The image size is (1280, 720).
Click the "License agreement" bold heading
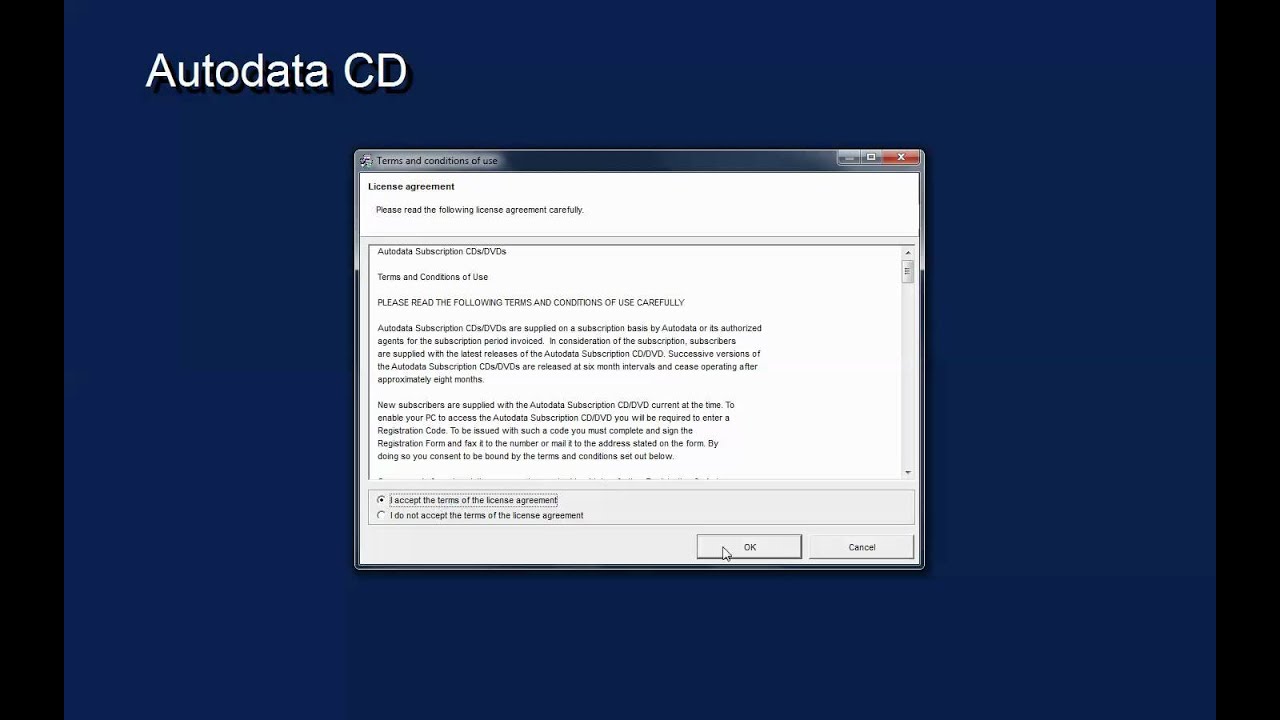[x=411, y=186]
